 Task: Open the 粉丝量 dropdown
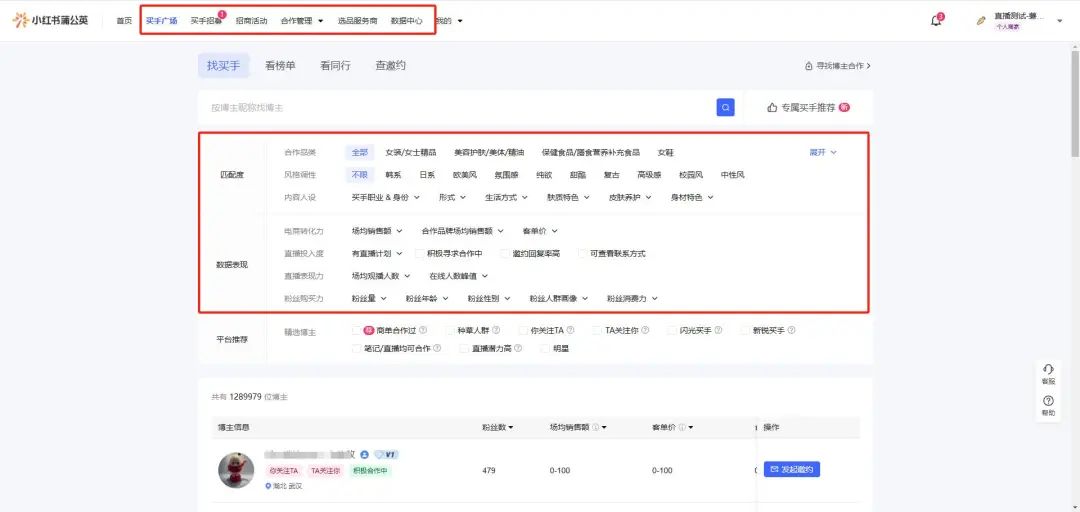click(x=368, y=298)
